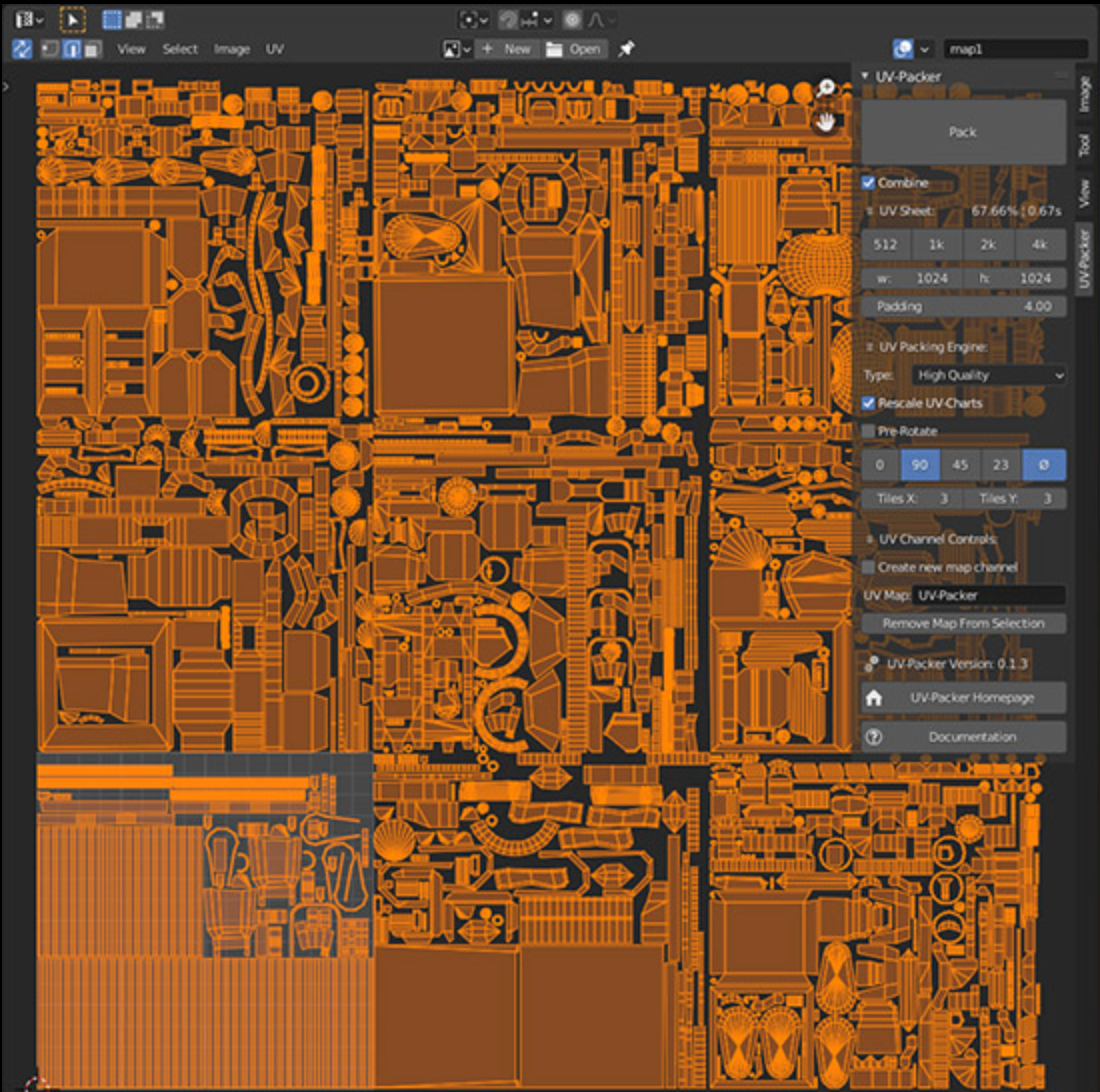
Task: Enable the Pre-Rotate checkbox
Action: [868, 431]
